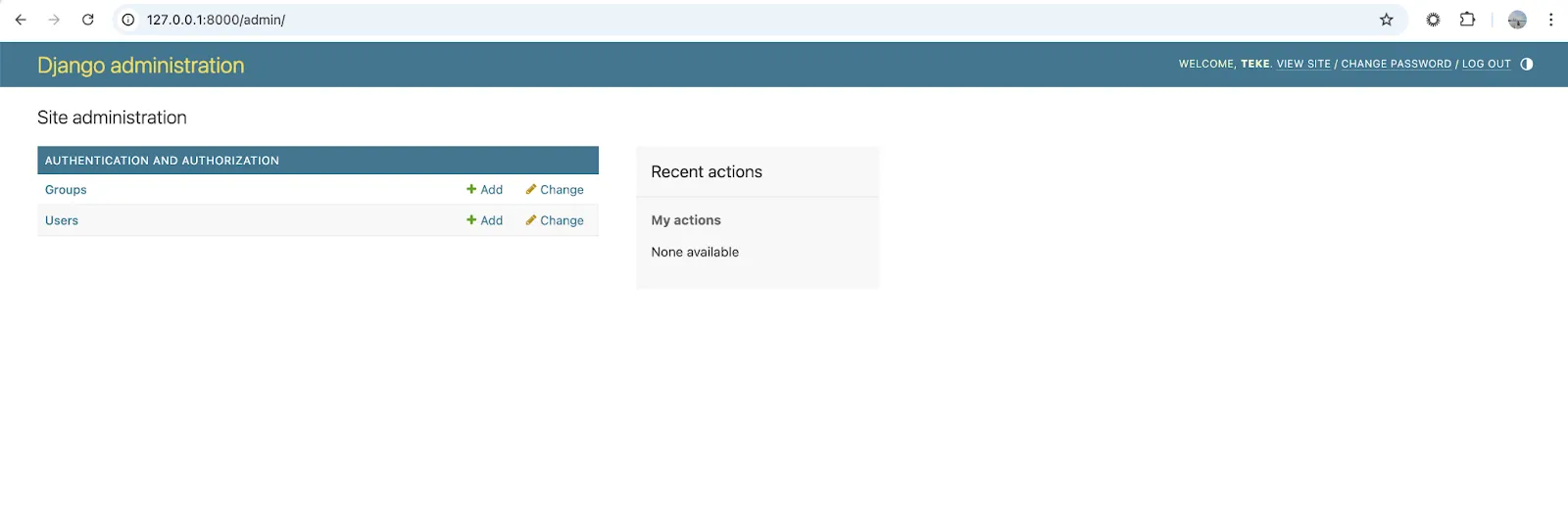The height and width of the screenshot is (517, 1568).
Task: Click the View Site link
Action: [1303, 64]
